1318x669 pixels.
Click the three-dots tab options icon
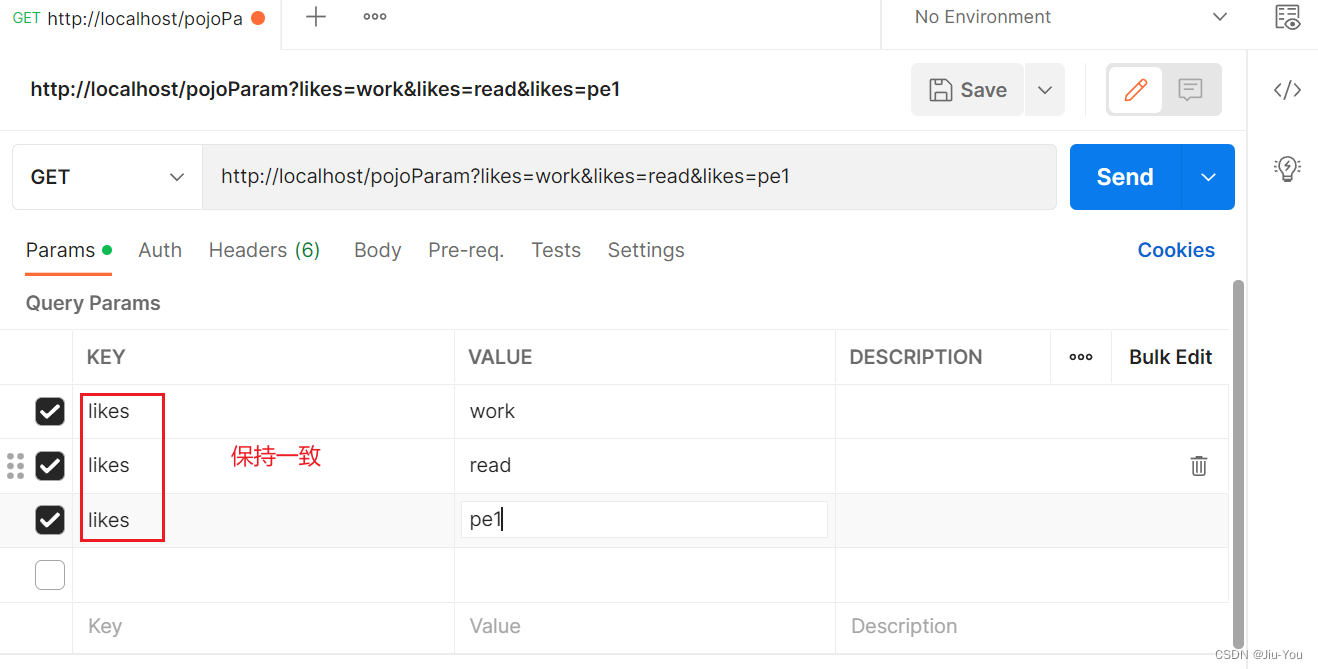point(375,17)
